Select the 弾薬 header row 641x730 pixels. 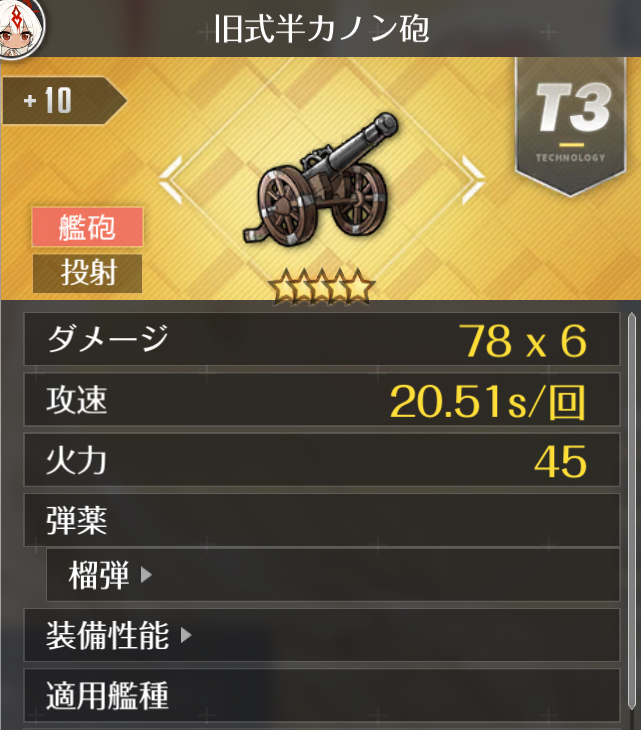322,520
